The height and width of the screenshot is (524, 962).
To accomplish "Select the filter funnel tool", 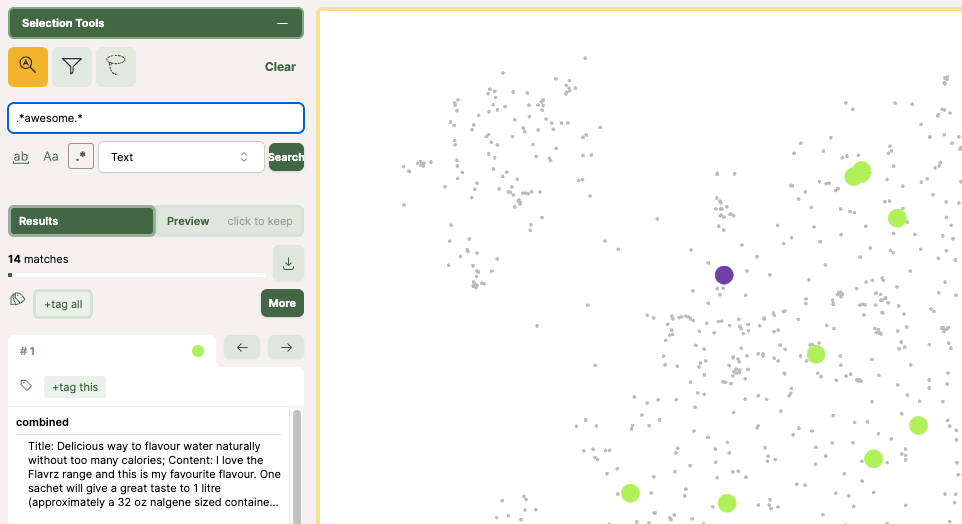I will click(72, 66).
